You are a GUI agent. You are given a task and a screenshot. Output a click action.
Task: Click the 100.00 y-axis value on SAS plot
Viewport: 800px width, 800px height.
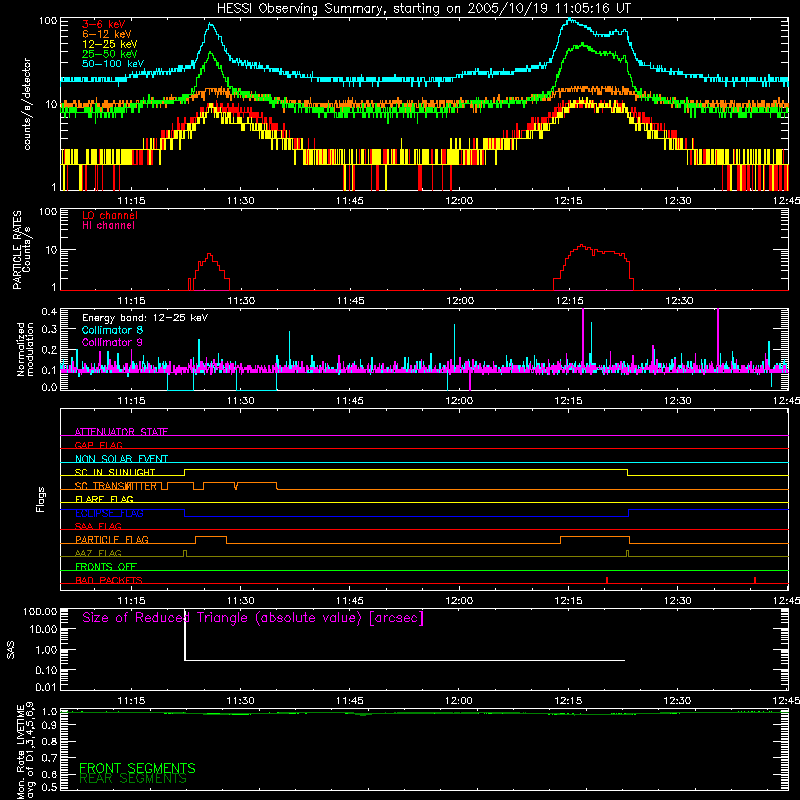[40, 611]
